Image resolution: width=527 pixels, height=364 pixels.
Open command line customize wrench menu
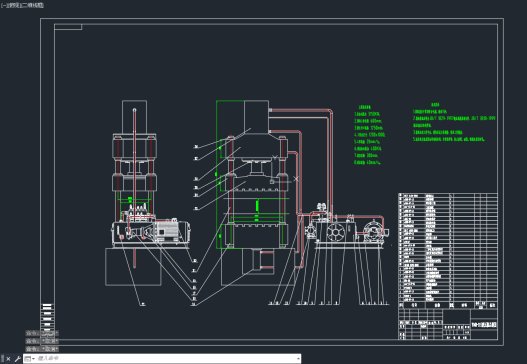(x=17, y=359)
